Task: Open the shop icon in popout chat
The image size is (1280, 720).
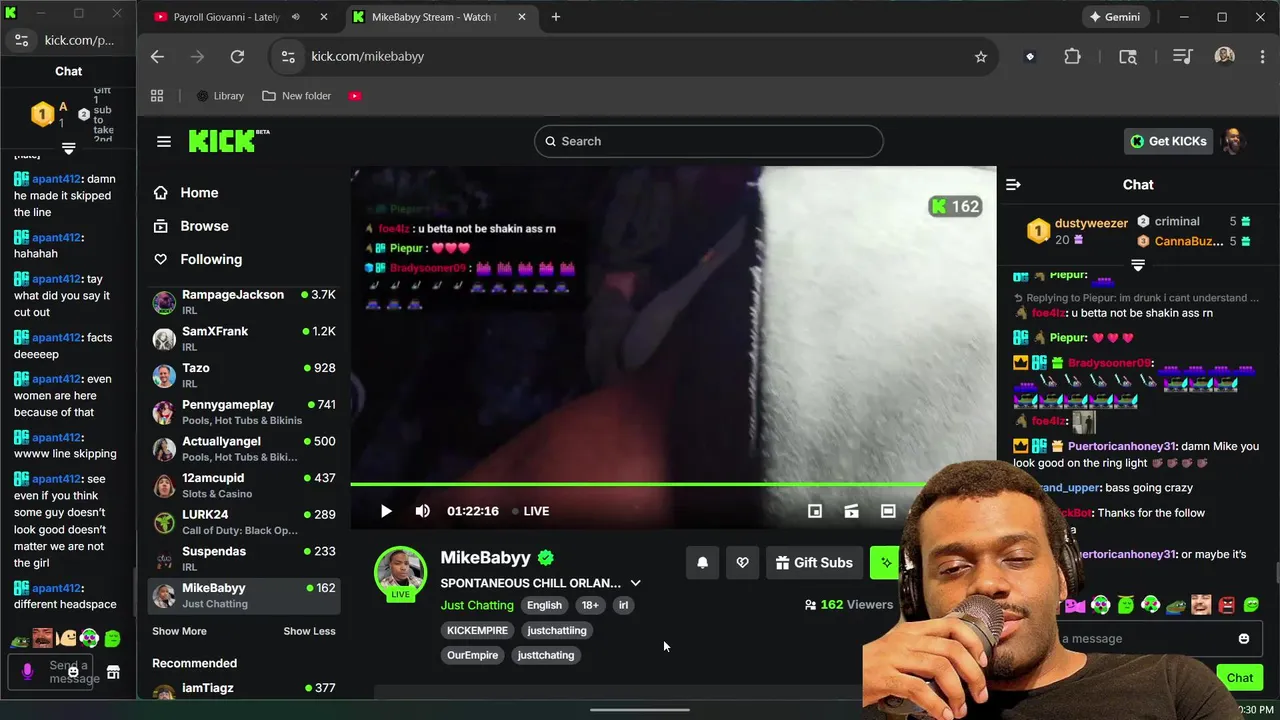Action: pyautogui.click(x=113, y=672)
